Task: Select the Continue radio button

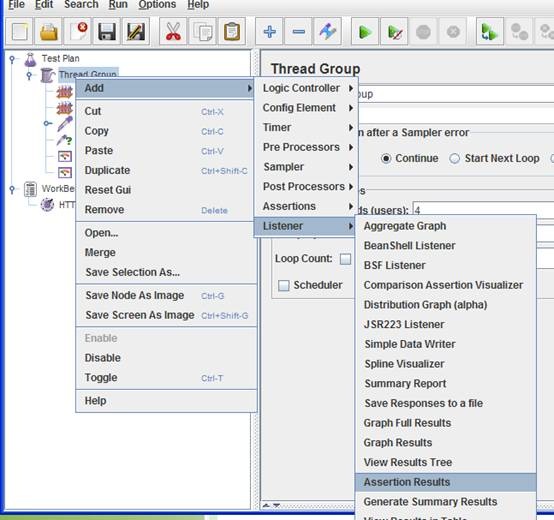Action: click(386, 159)
